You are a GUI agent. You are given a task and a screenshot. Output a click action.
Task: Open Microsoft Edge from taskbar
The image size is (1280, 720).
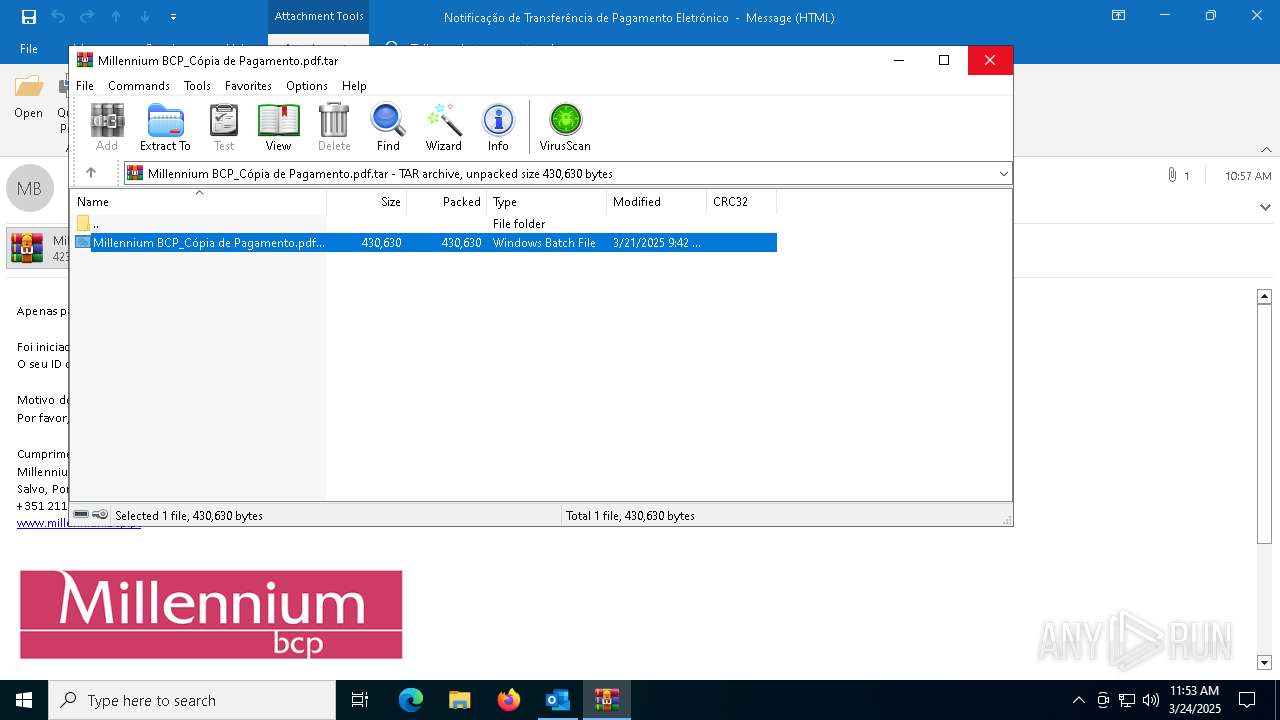coord(411,700)
